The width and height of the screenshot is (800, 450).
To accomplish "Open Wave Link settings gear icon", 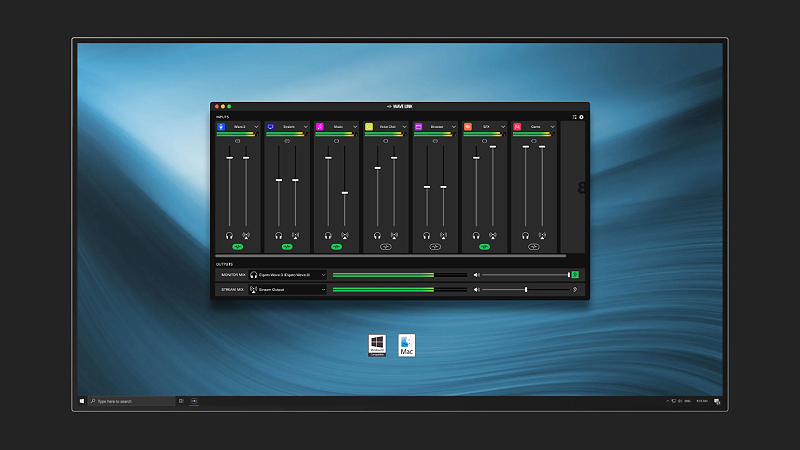I will pos(582,117).
